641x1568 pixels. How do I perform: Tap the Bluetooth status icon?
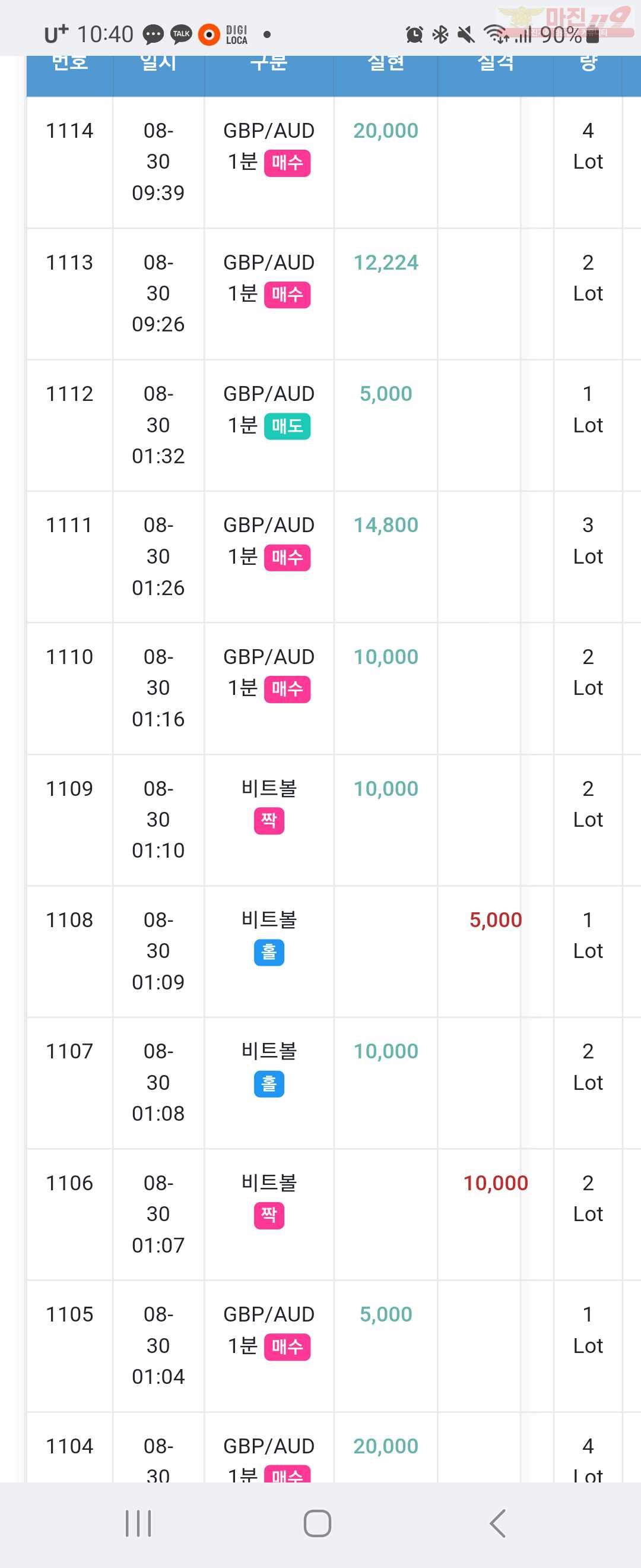(440, 34)
